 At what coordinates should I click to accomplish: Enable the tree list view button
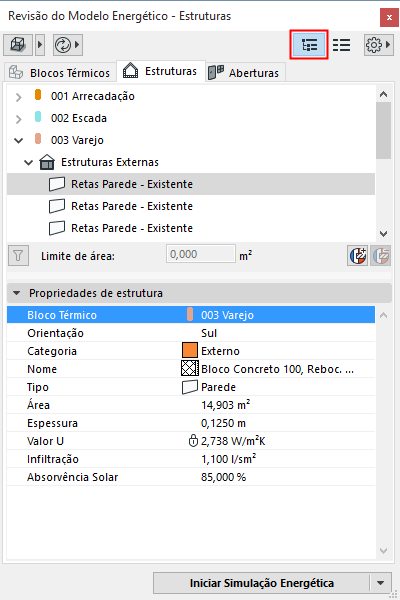point(309,45)
